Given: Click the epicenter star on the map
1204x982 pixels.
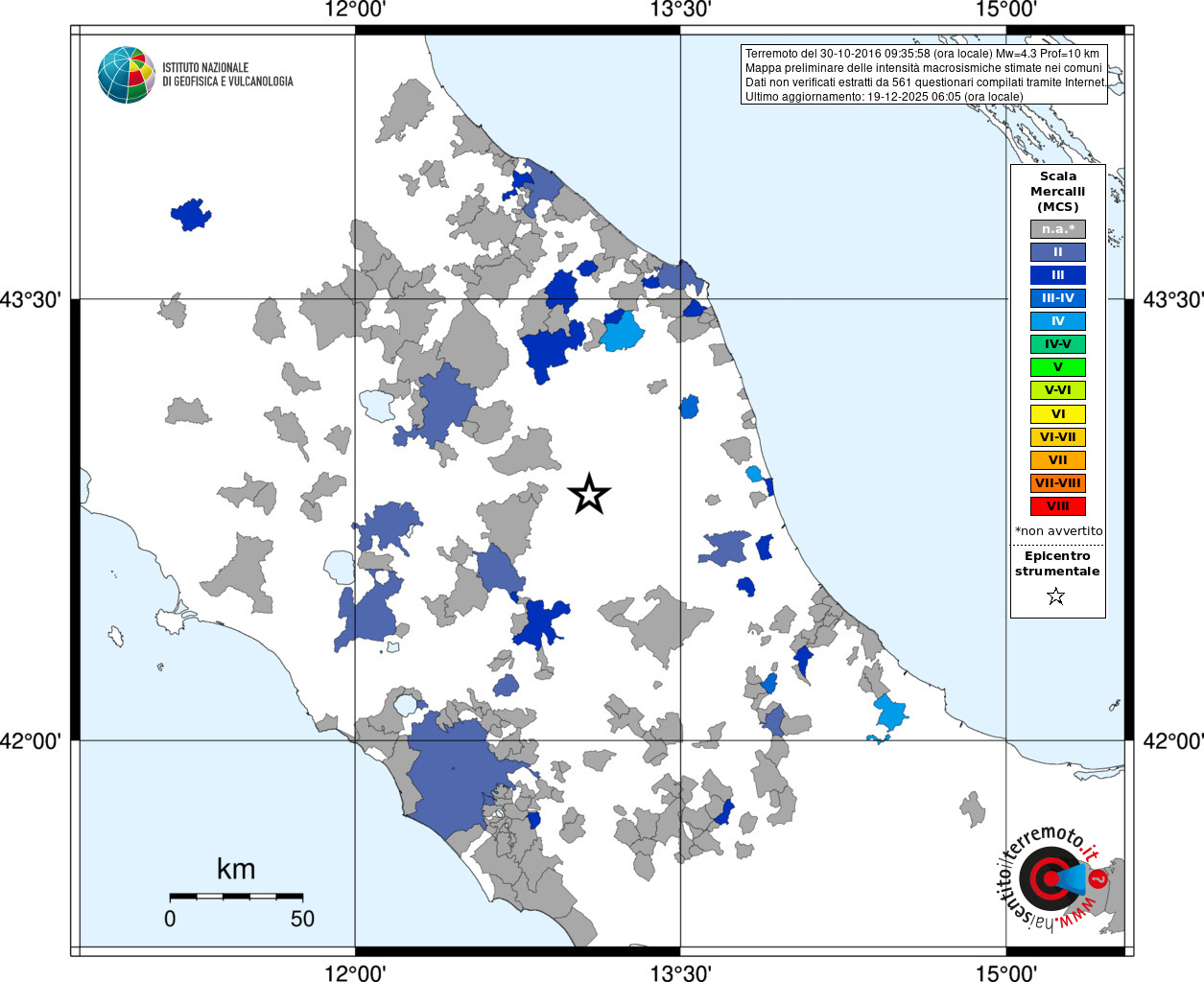Looking at the screenshot, I should [x=589, y=494].
